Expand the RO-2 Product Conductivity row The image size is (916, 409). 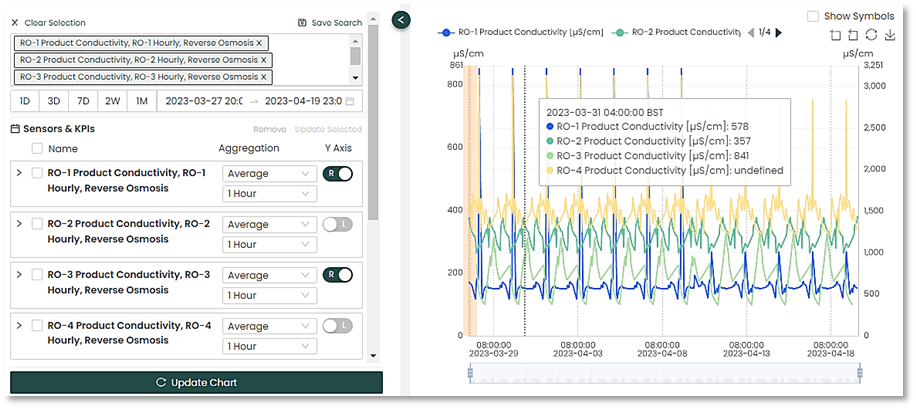[18, 224]
